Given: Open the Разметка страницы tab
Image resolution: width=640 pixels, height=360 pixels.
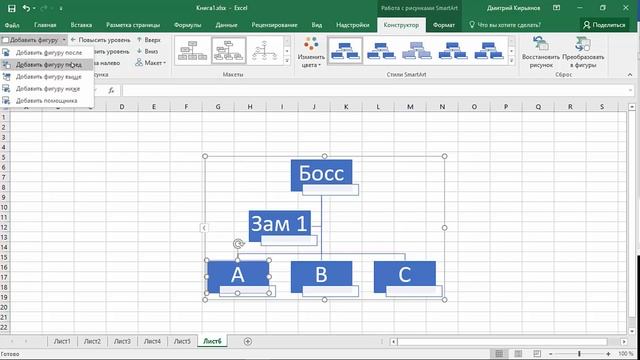Looking at the screenshot, I should [x=133, y=25].
